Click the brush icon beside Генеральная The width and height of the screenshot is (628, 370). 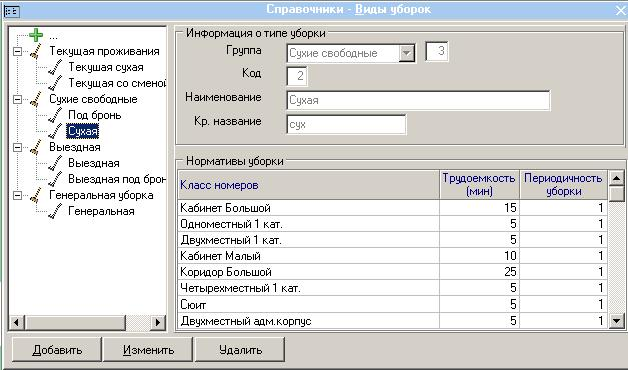click(x=55, y=211)
